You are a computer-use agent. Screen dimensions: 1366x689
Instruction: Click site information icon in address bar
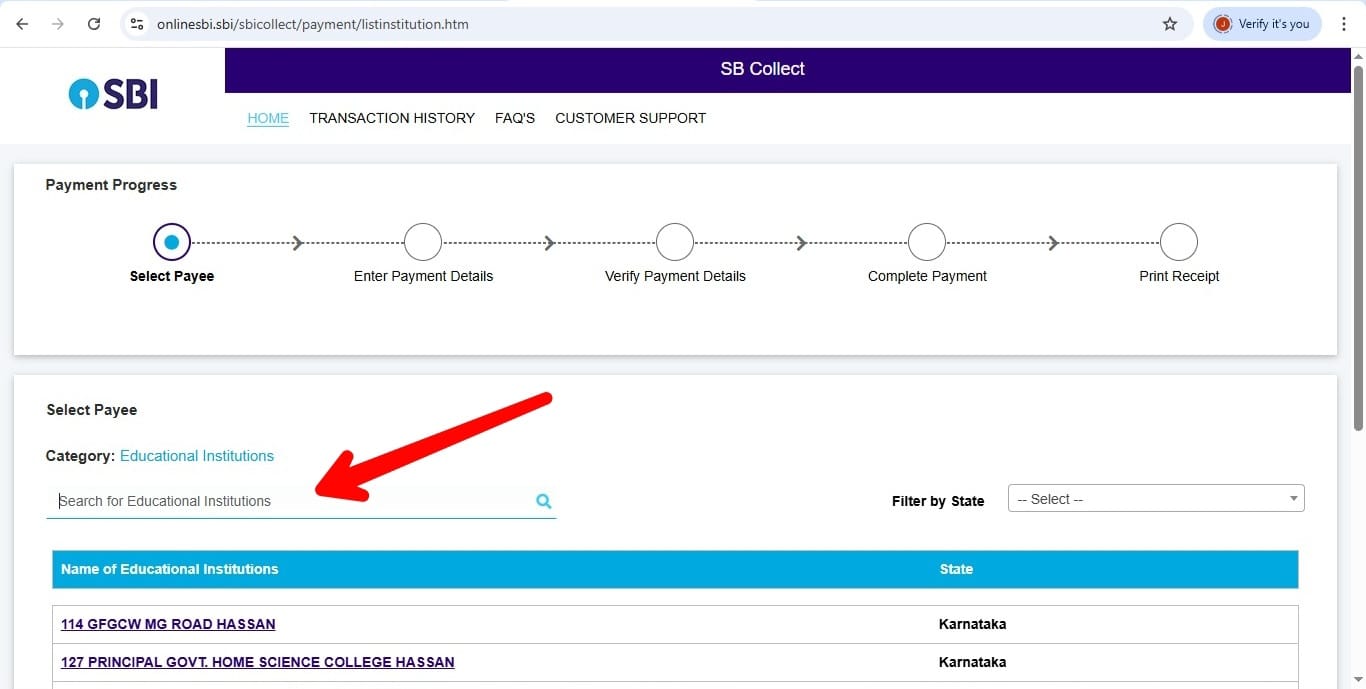click(138, 24)
